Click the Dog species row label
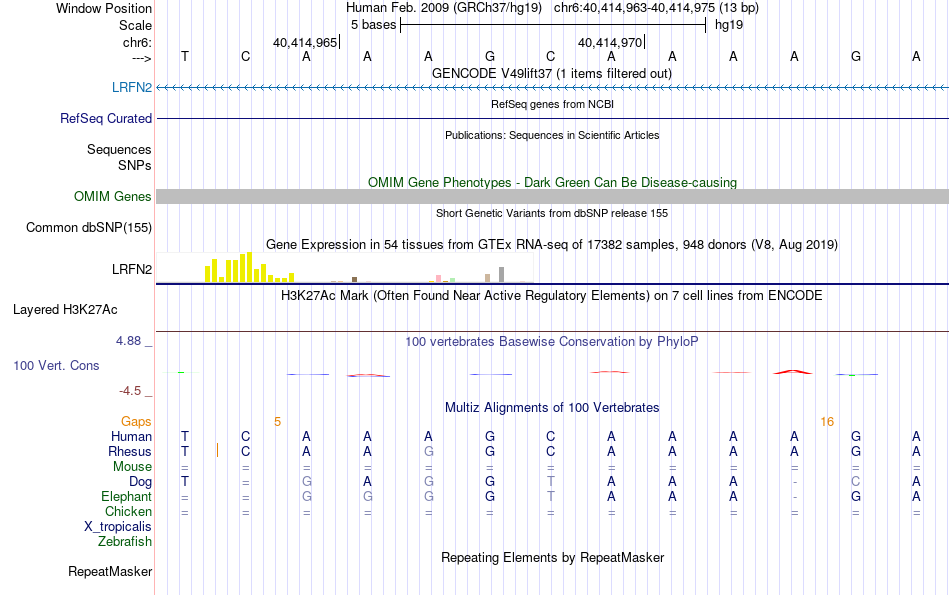Viewport: 950px width, 595px height. point(140,482)
